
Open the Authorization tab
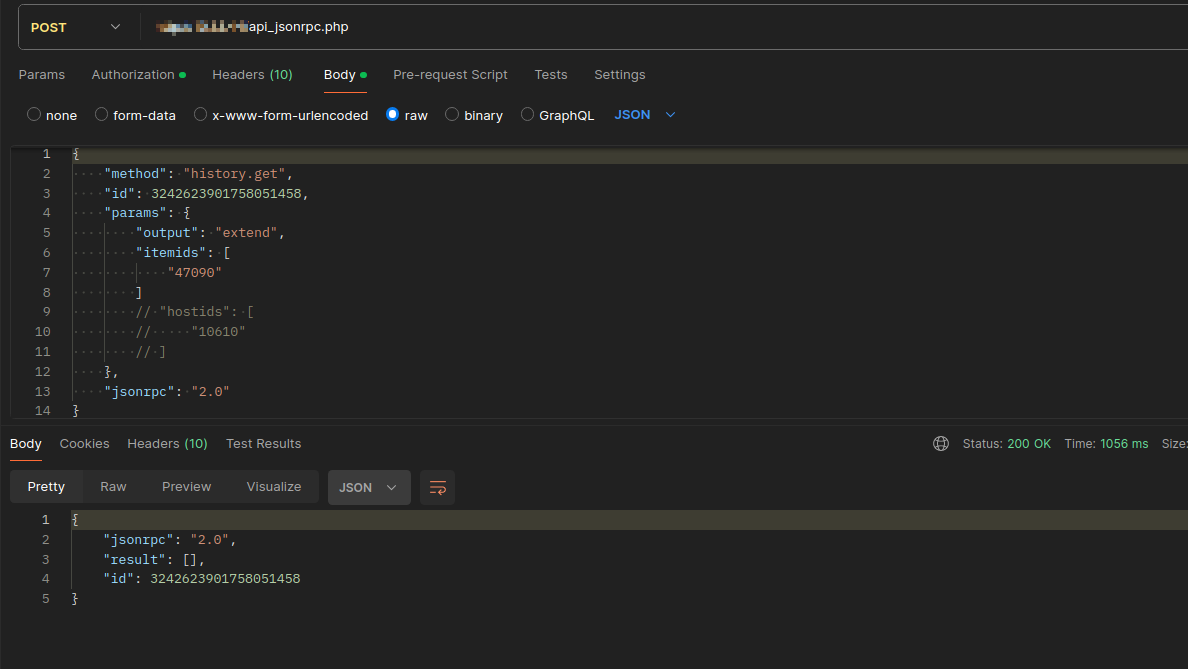134,75
